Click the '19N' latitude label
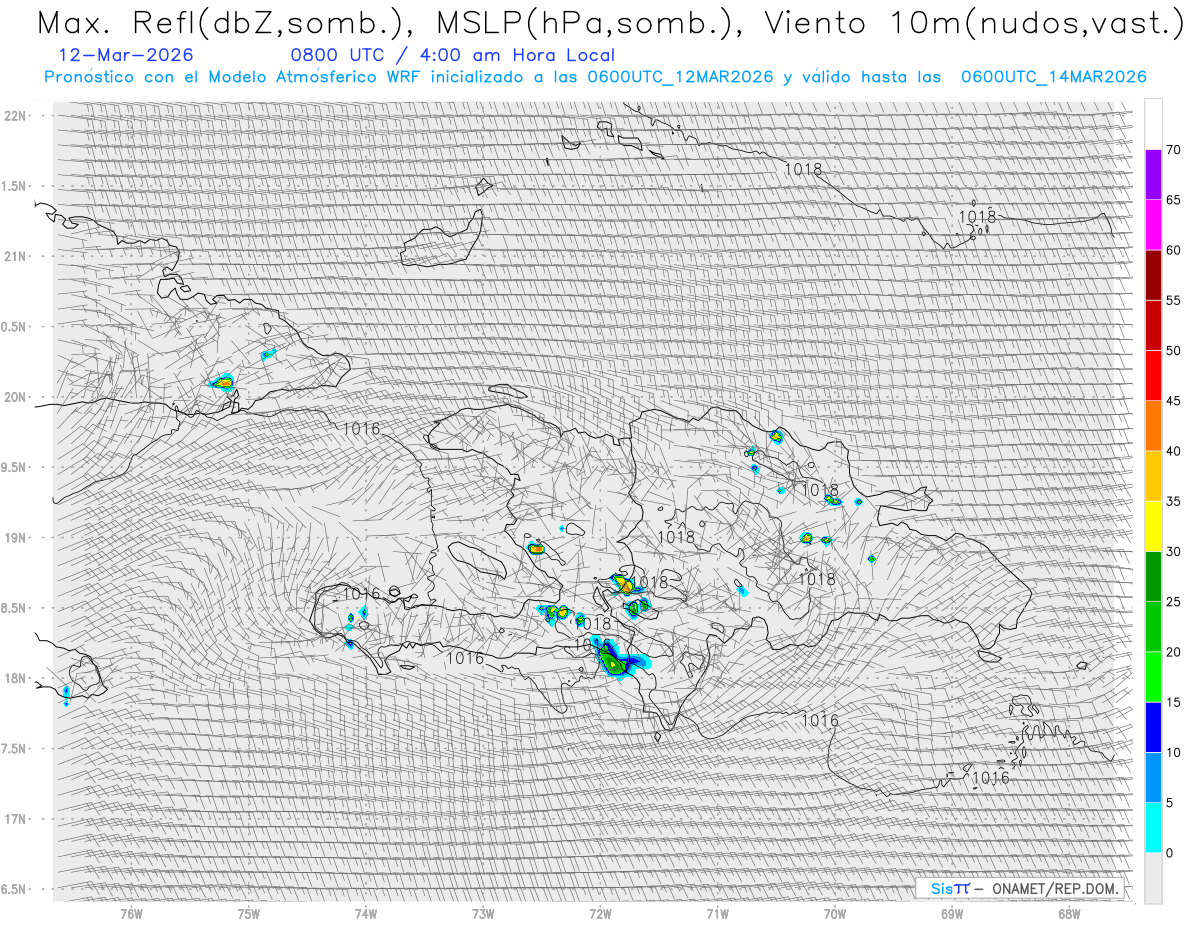 (x=16, y=538)
